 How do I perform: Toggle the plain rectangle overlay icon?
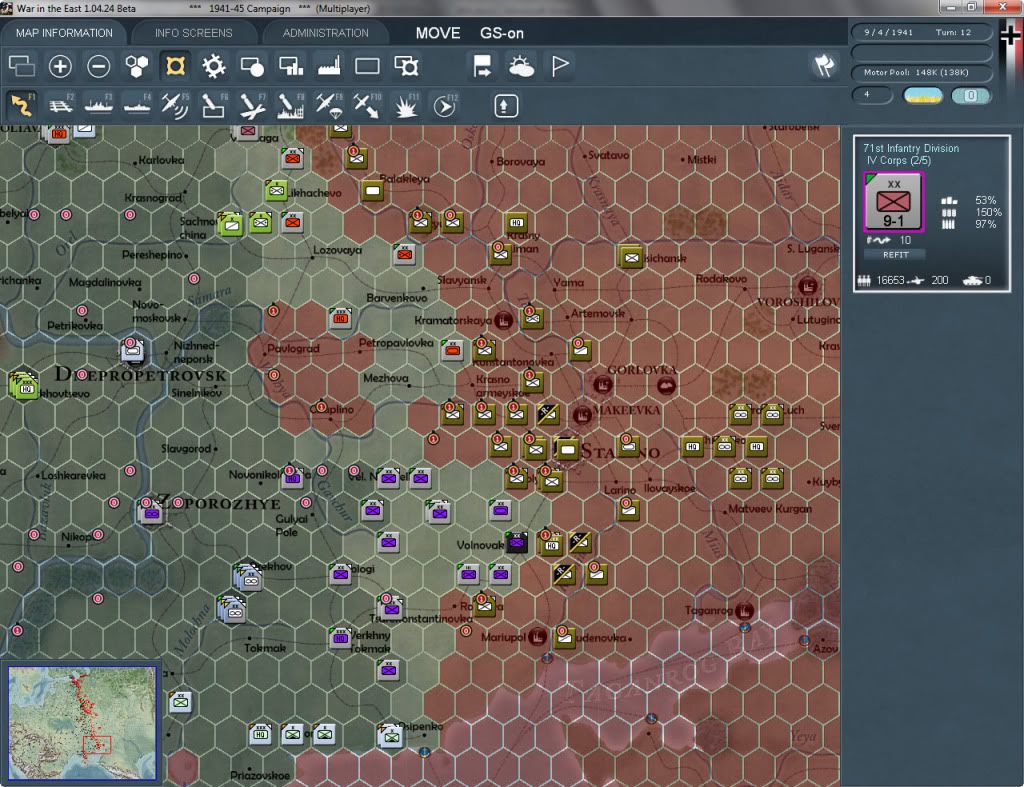click(367, 65)
